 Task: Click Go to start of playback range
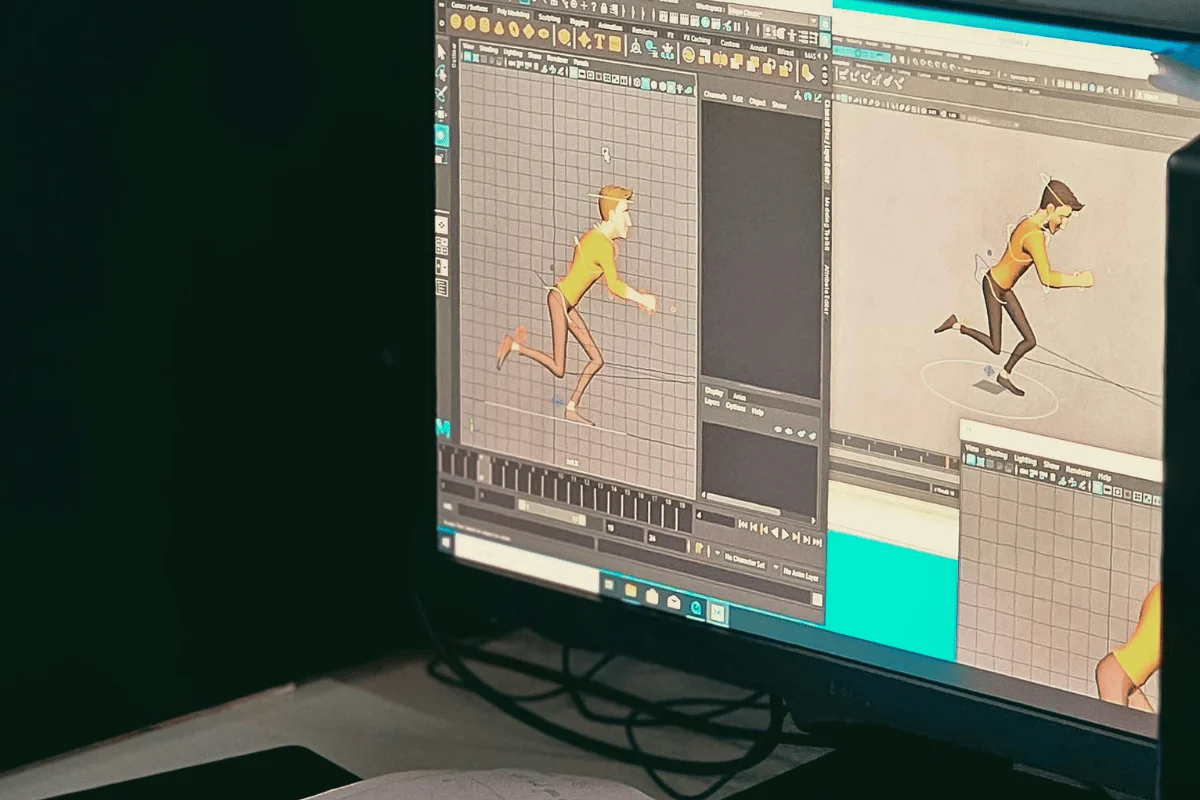tap(743, 524)
